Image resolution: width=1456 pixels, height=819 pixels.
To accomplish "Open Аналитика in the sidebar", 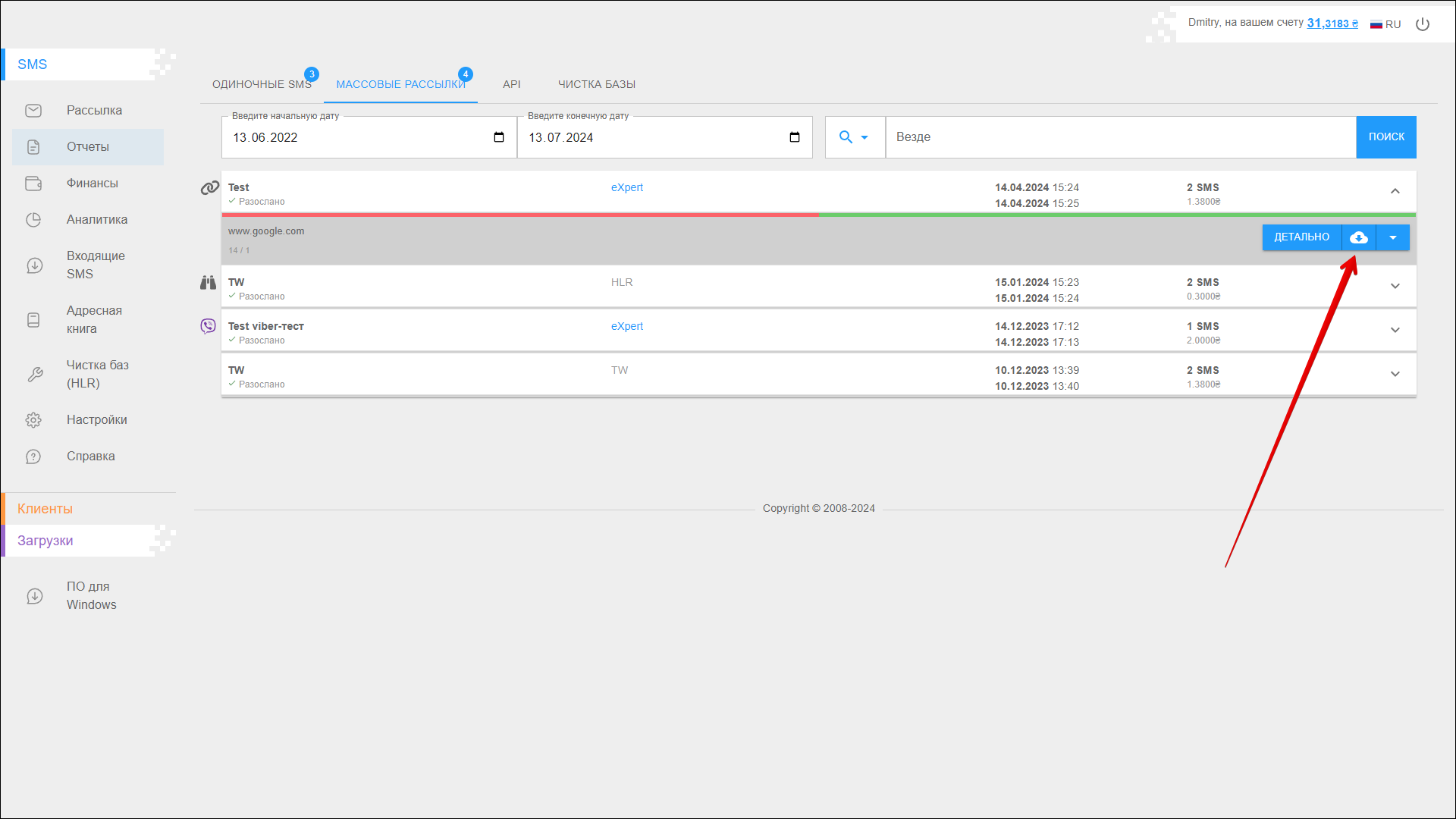I will (96, 220).
